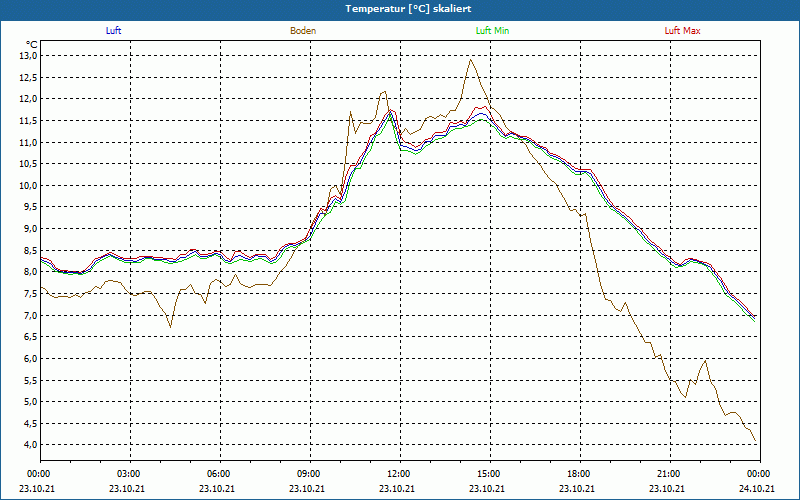
Task: Click the '4,0' y-axis value
Action: (31, 444)
